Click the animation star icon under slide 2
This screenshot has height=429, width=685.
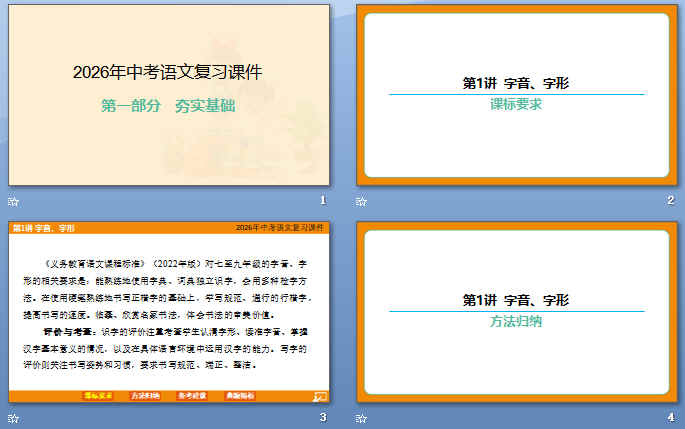[362, 202]
